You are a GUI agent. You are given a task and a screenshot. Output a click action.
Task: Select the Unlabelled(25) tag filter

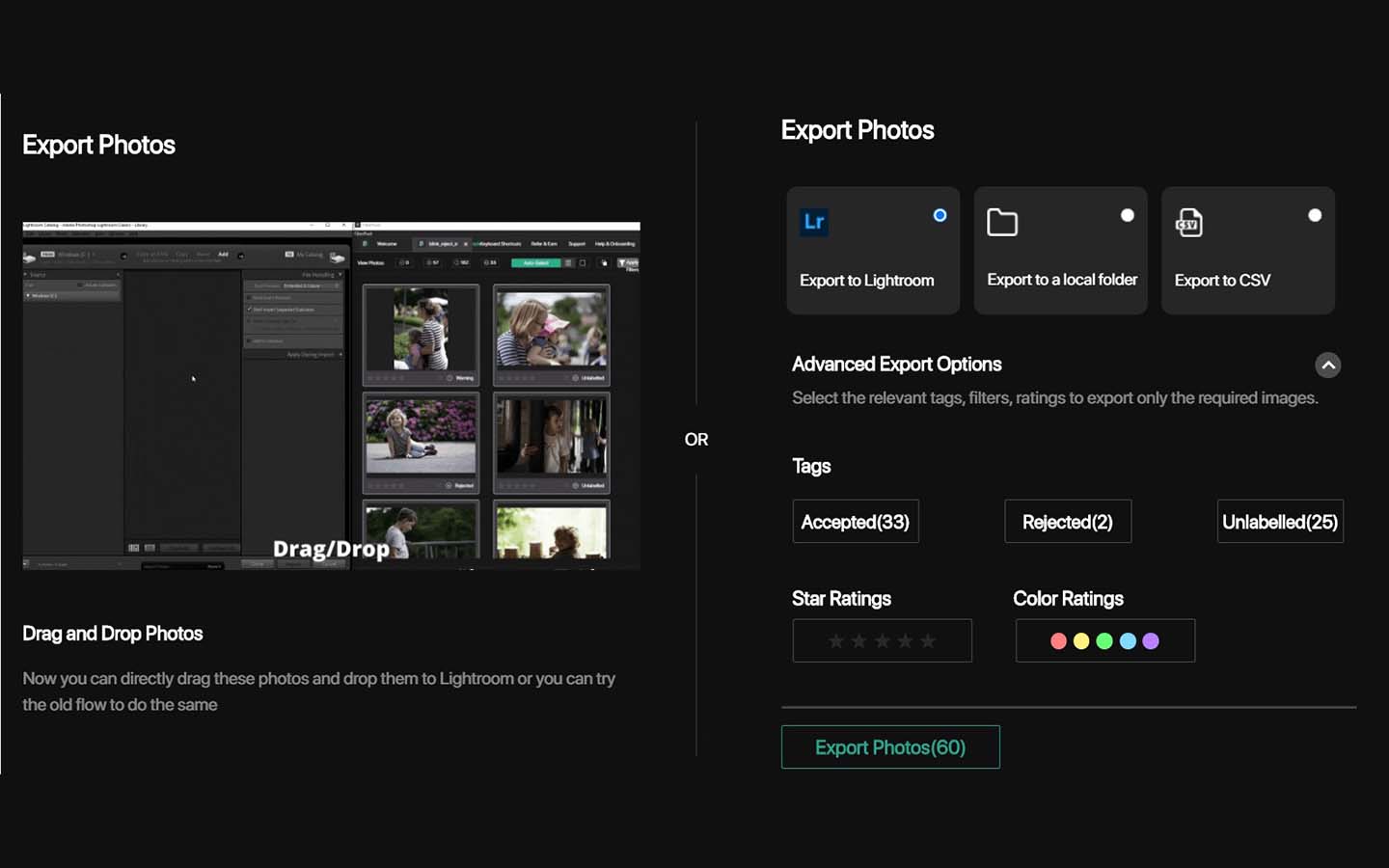point(1280,521)
